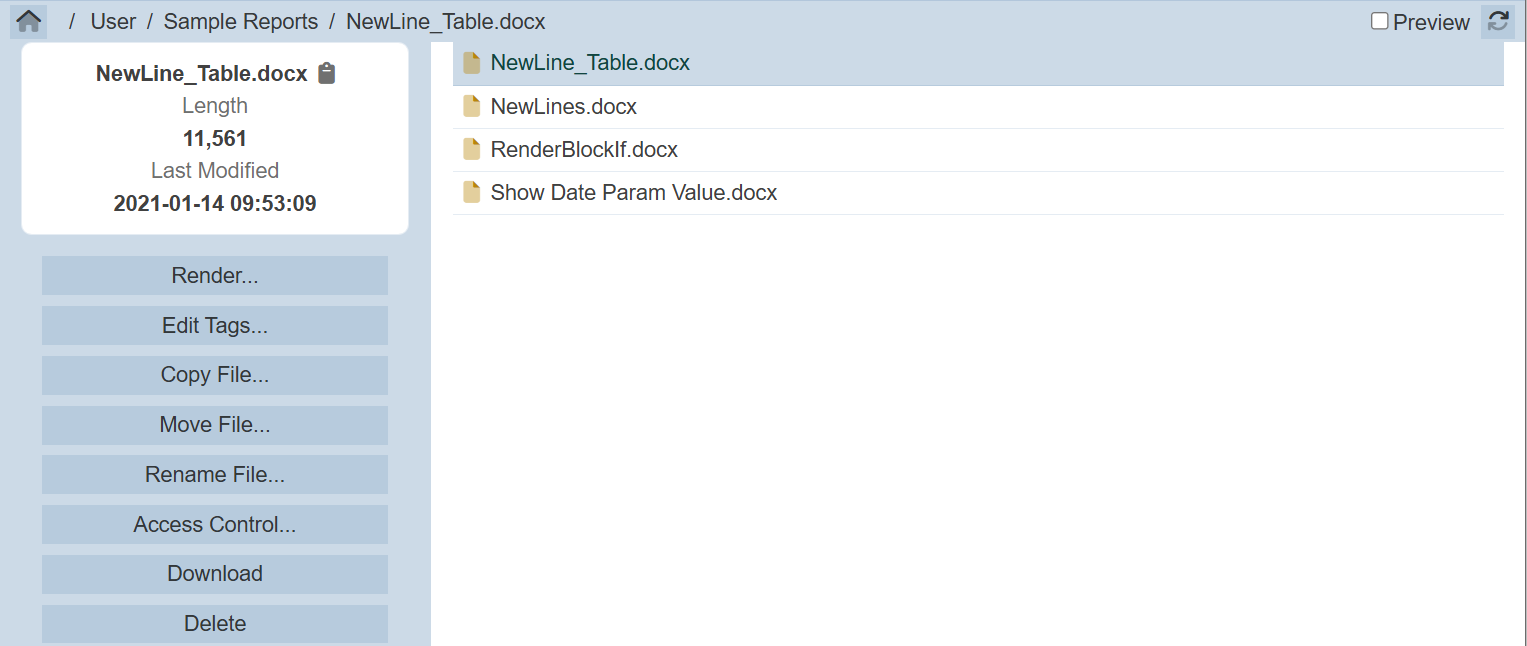Click the RenderBlockIf.docx file icon

tap(472, 150)
